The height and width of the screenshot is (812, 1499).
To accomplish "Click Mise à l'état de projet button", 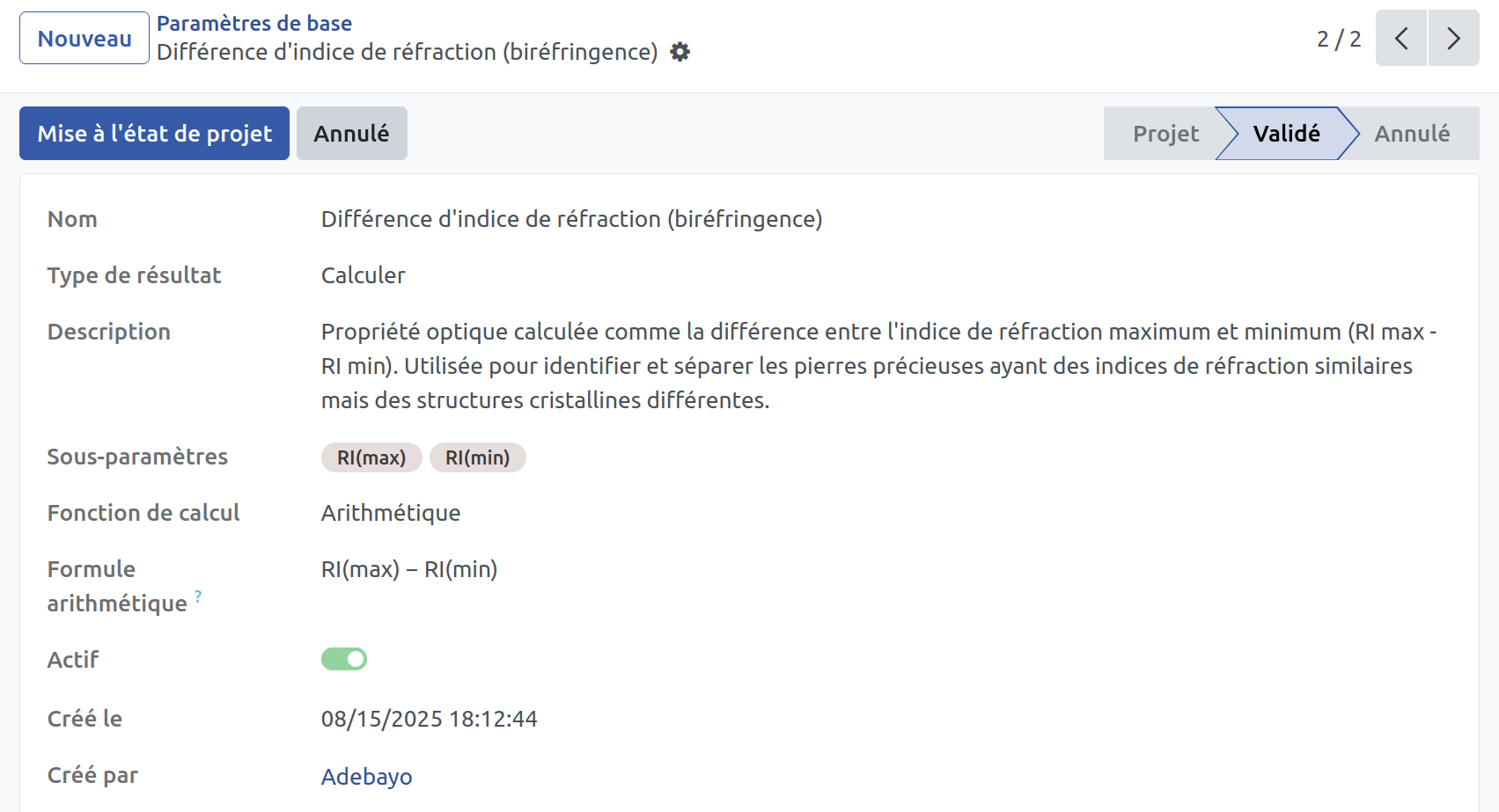I will [x=154, y=133].
